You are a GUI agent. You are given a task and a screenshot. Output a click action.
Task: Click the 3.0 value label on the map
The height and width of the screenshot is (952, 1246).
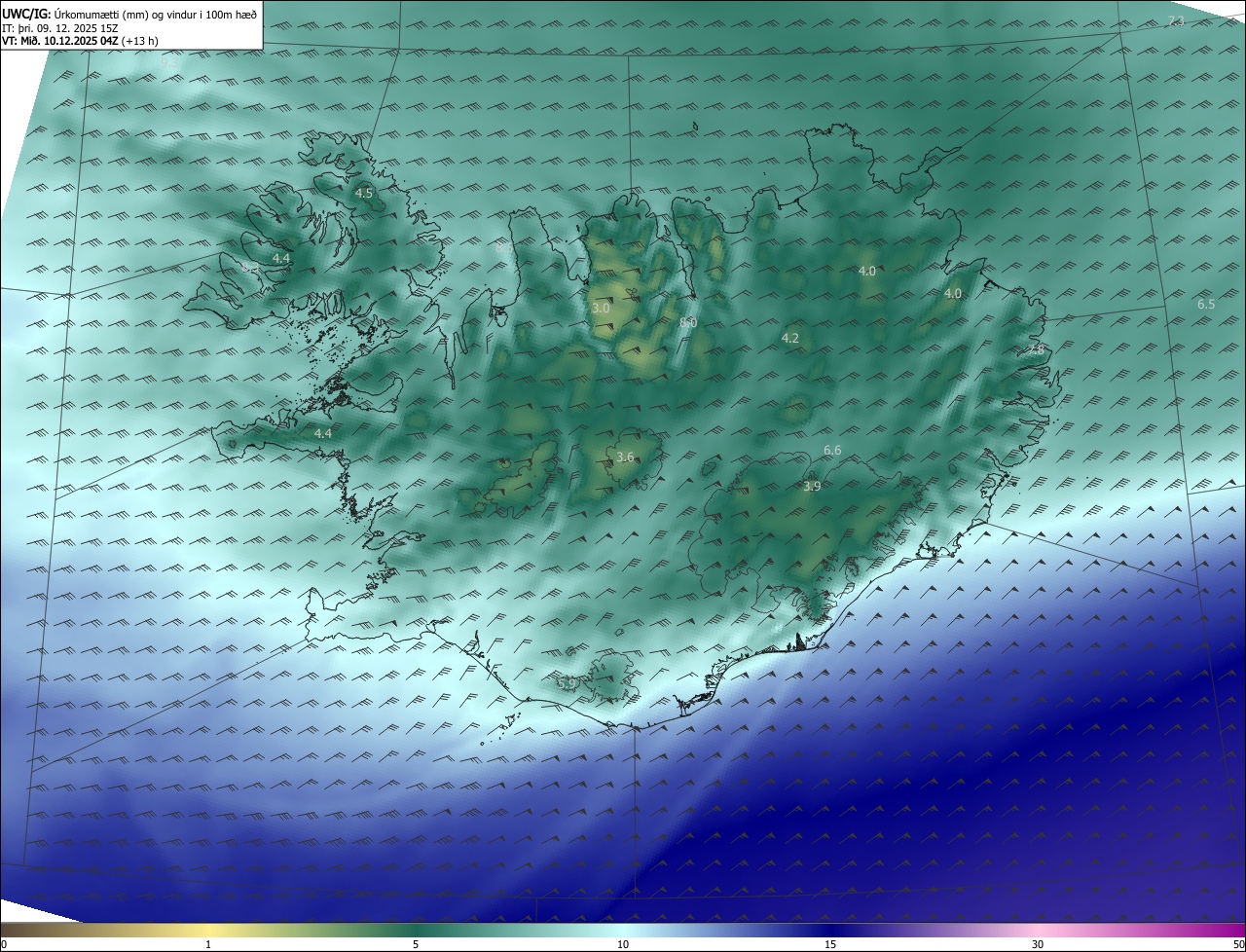click(x=601, y=308)
